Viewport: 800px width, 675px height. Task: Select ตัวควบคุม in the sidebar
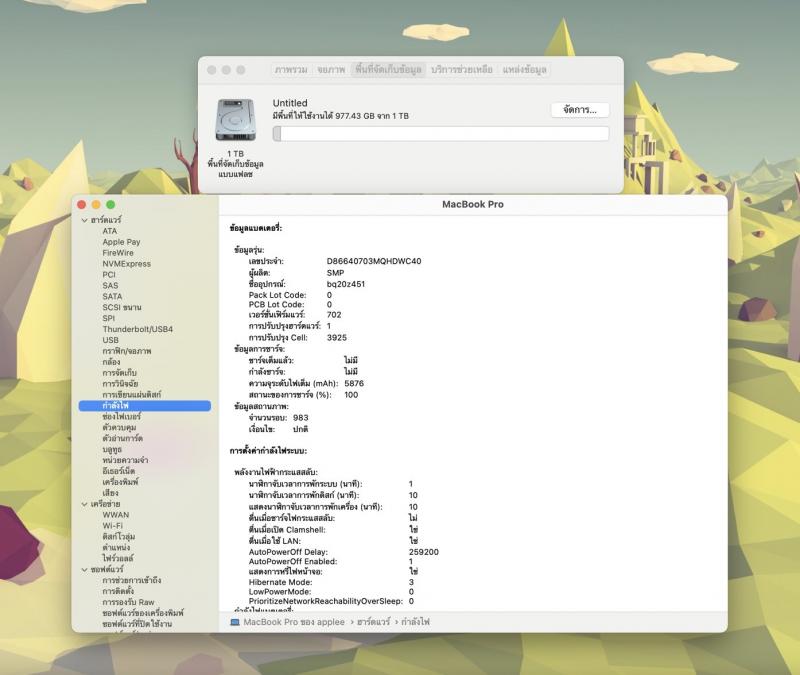point(119,427)
